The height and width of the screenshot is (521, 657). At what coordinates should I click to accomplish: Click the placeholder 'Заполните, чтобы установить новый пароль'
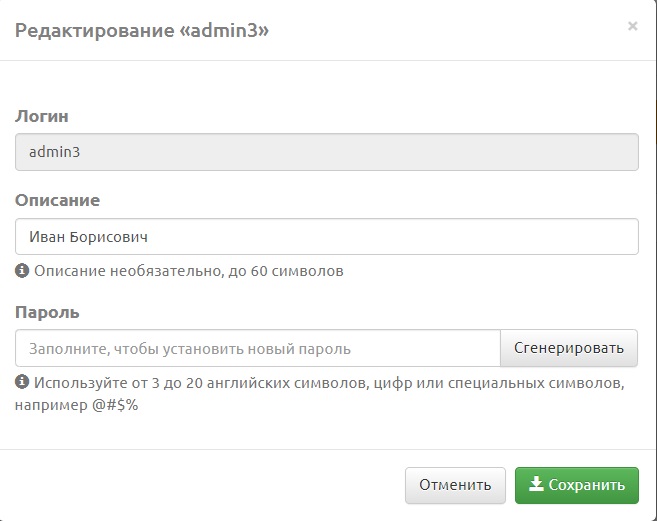pyautogui.click(x=190, y=349)
